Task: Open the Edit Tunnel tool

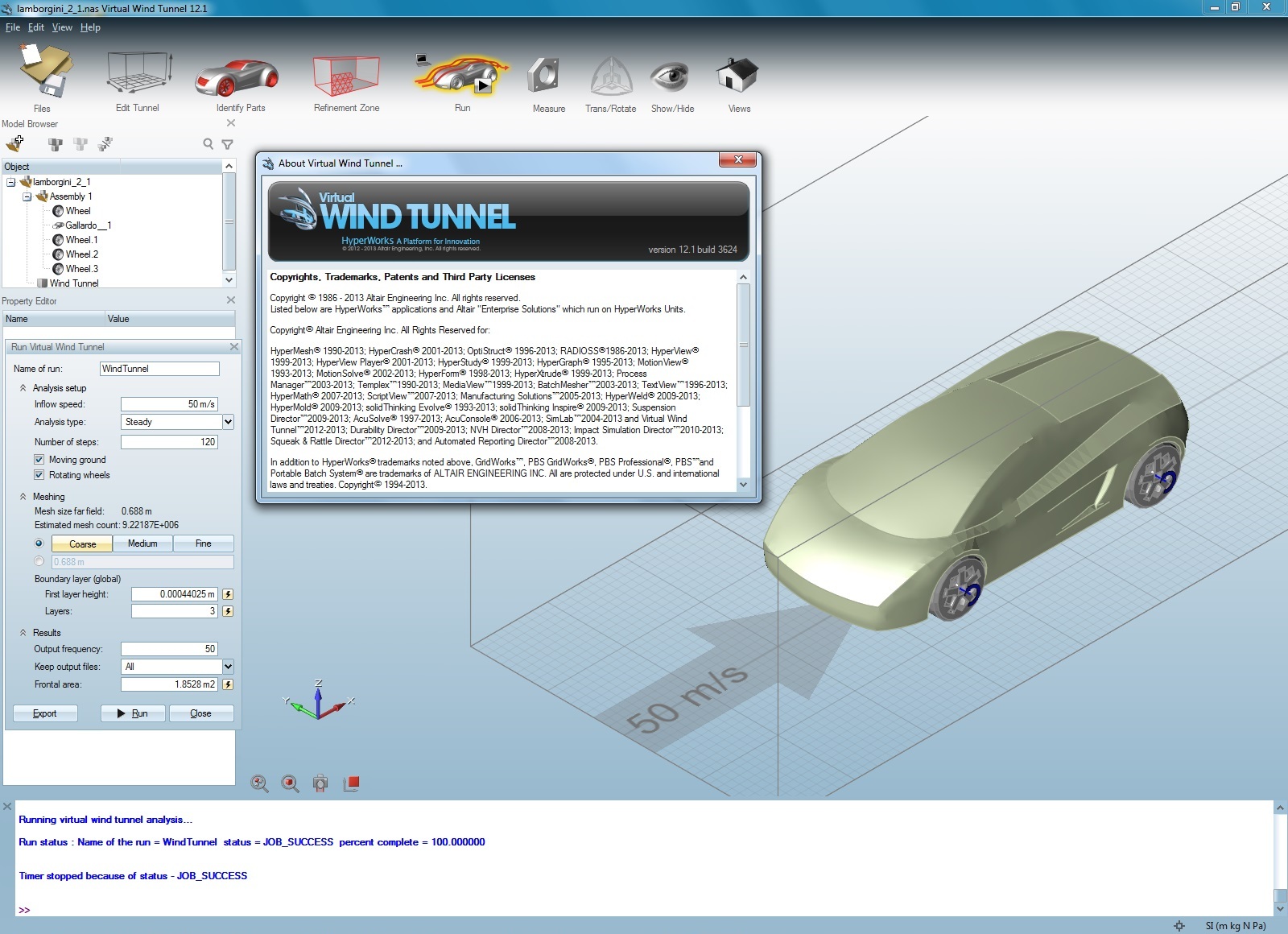Action: pyautogui.click(x=138, y=72)
